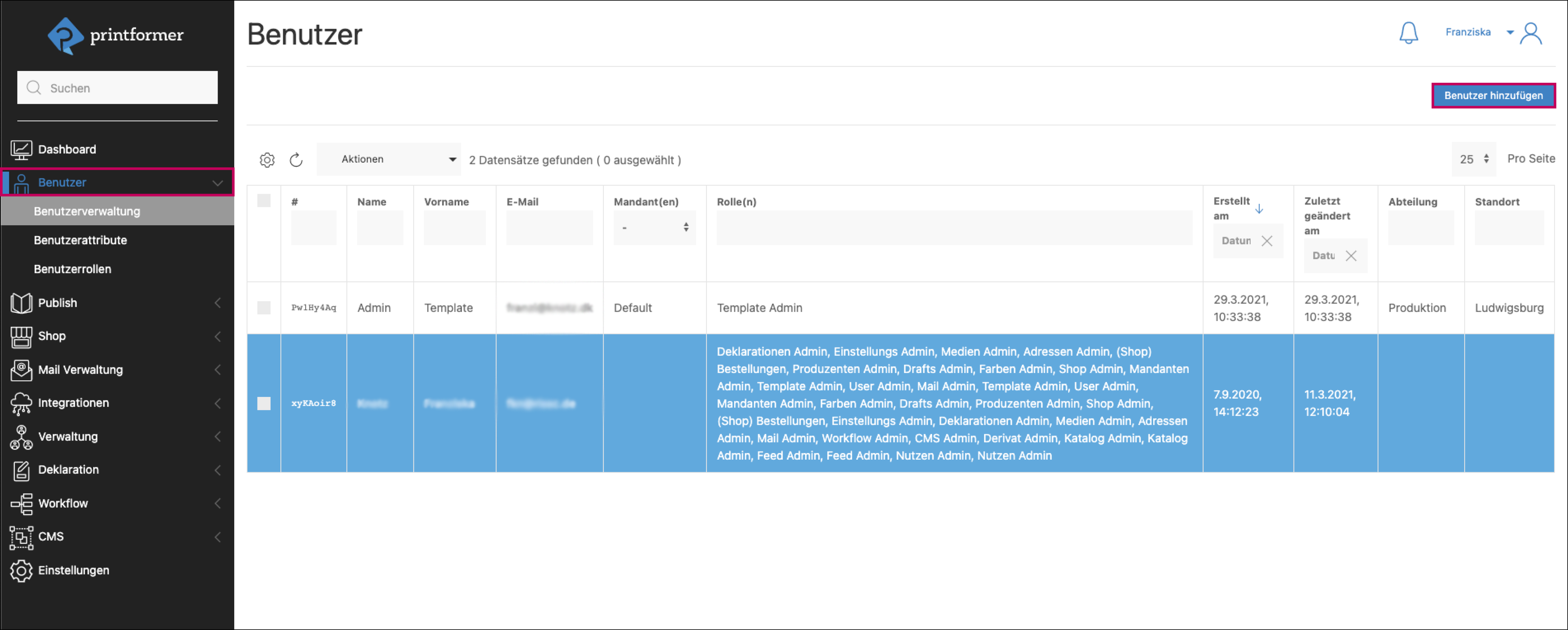The width and height of the screenshot is (1568, 630).
Task: Click the Workflow sidebar icon
Action: pyautogui.click(x=21, y=503)
